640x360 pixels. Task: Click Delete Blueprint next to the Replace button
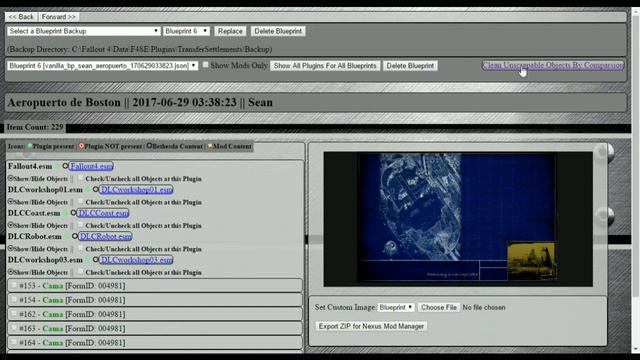278,31
